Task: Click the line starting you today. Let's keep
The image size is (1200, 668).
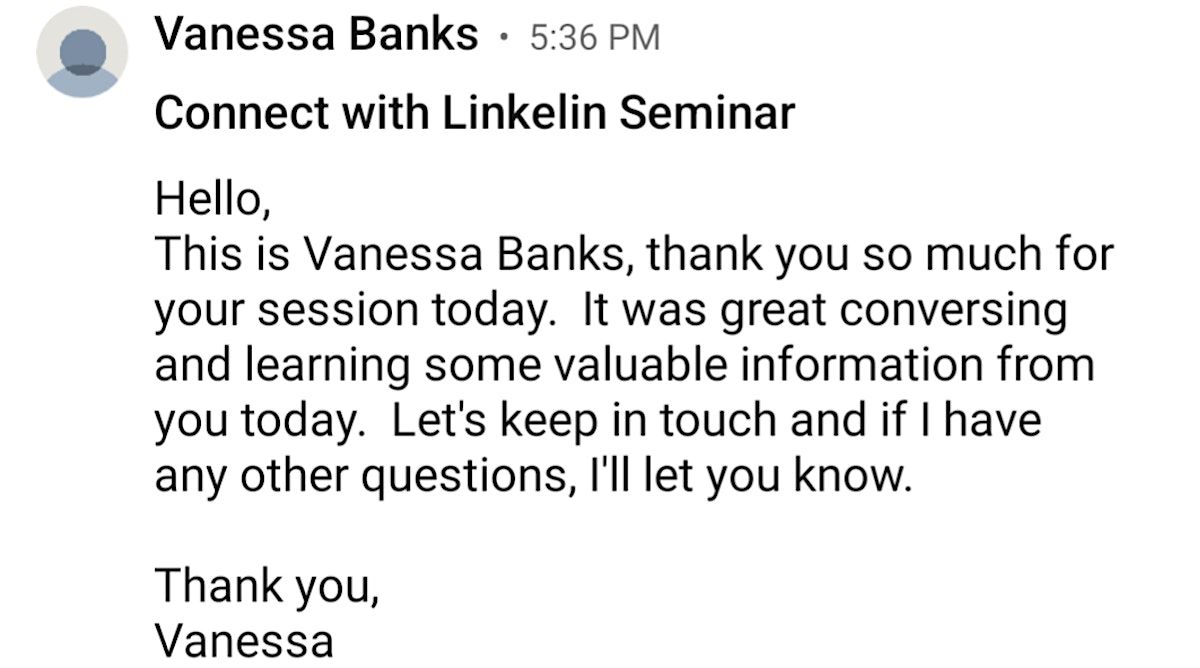Action: click(x=598, y=422)
